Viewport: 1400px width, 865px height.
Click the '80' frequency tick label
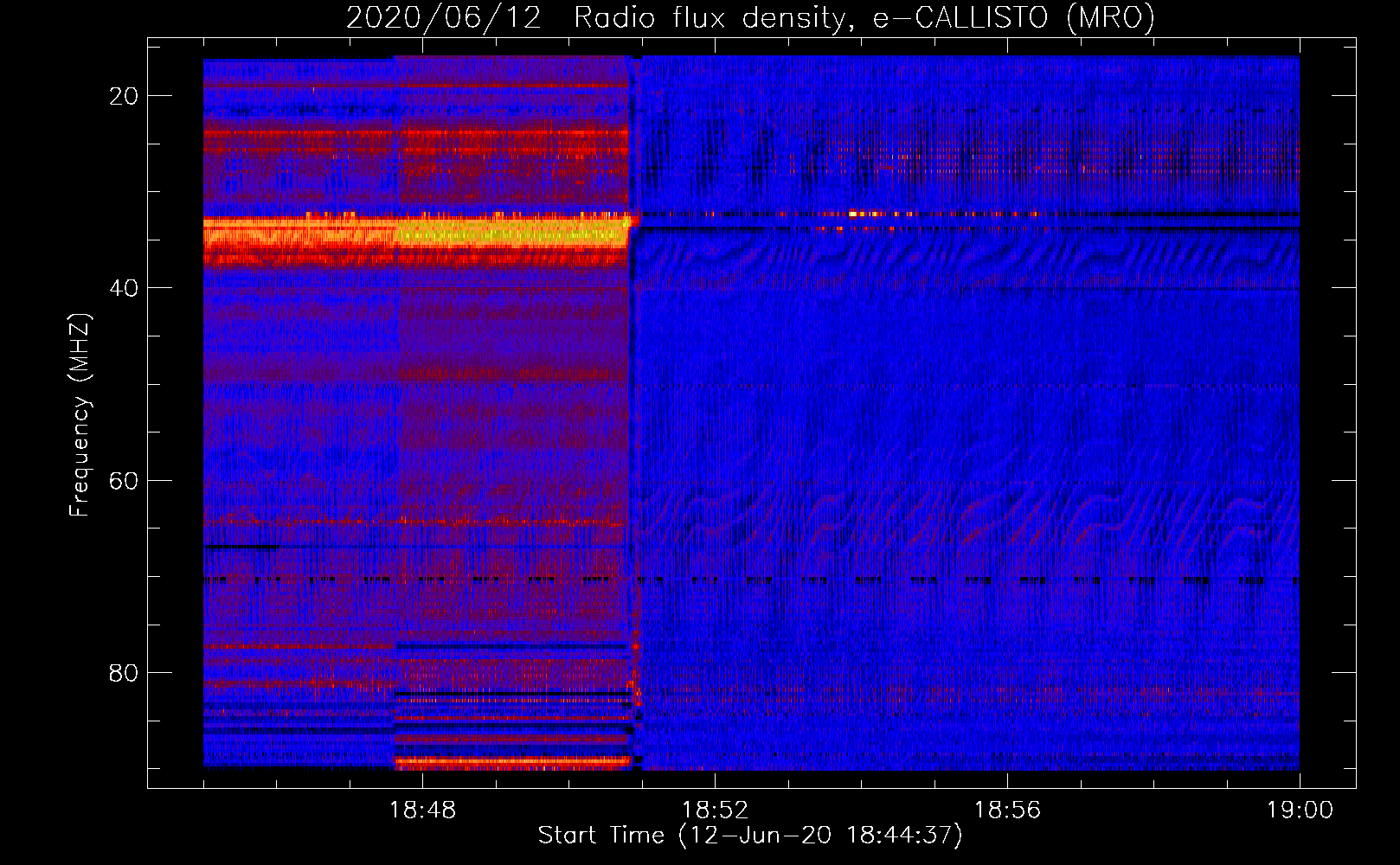pos(124,672)
